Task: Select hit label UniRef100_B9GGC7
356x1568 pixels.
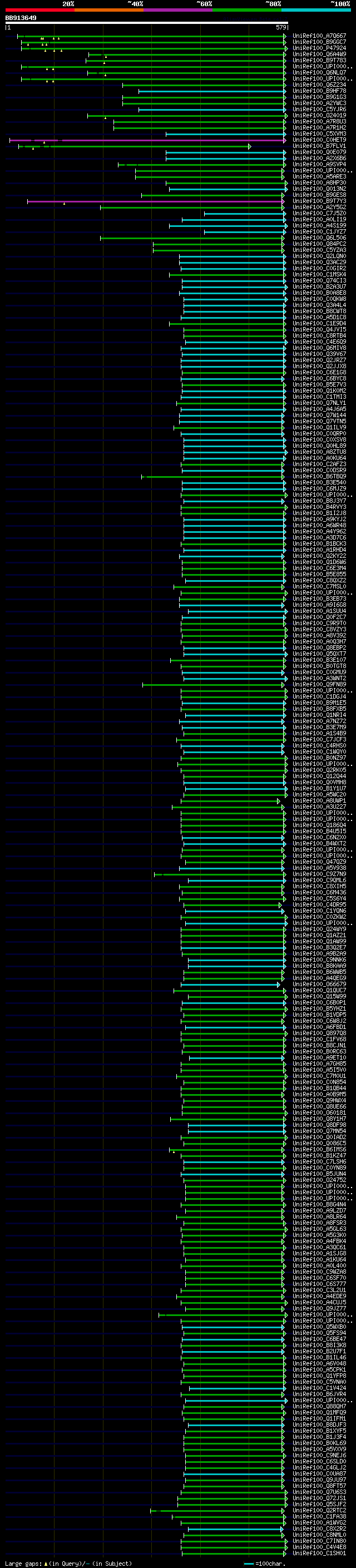Action: (x=319, y=42)
